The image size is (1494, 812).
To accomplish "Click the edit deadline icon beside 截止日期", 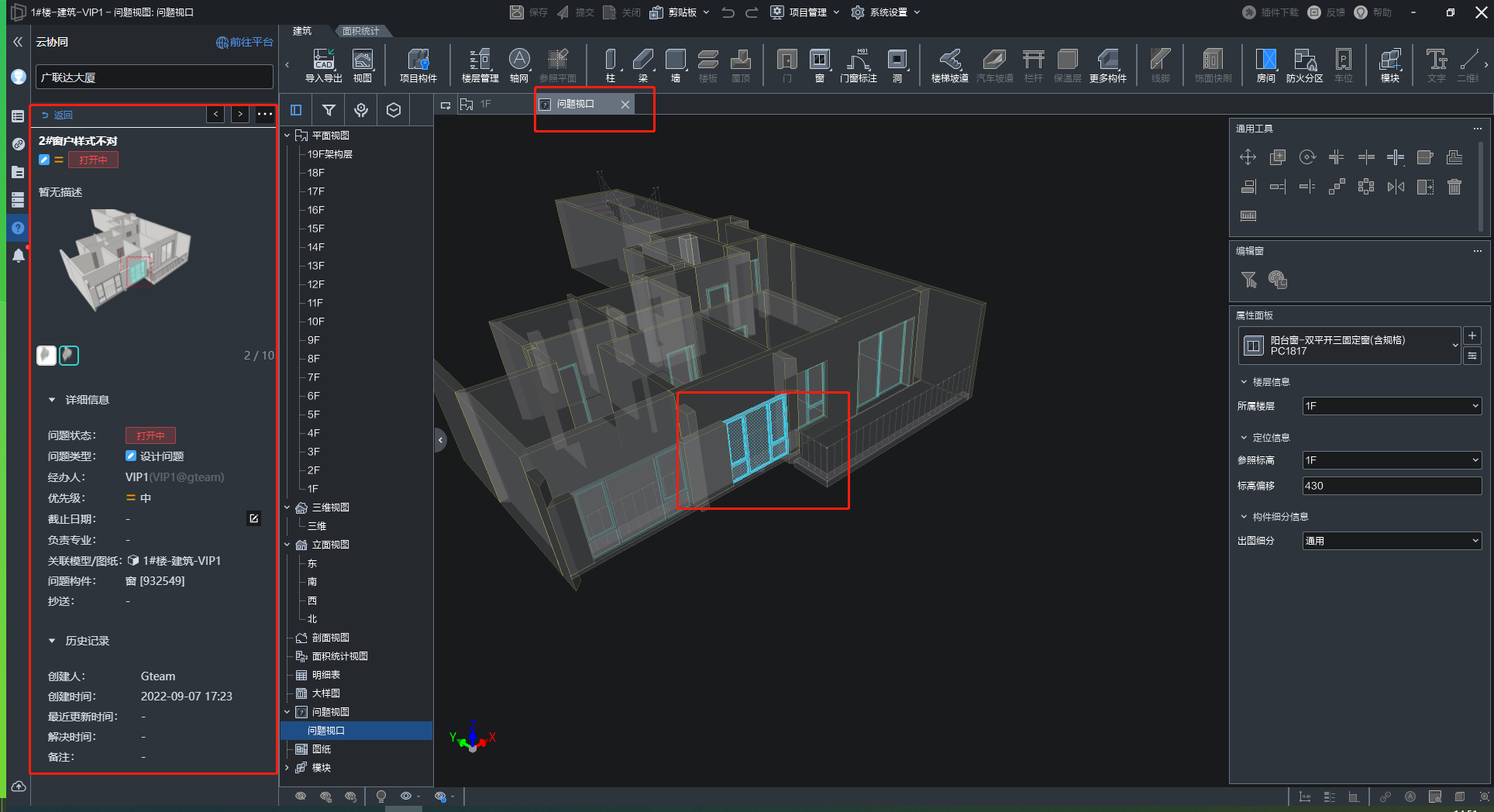I will [x=253, y=518].
